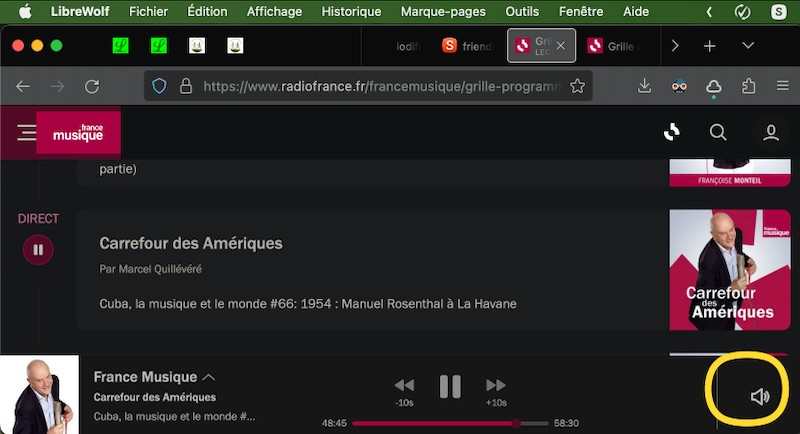800x434 pixels.
Task: Open the browser downloads icon
Action: pos(645,87)
